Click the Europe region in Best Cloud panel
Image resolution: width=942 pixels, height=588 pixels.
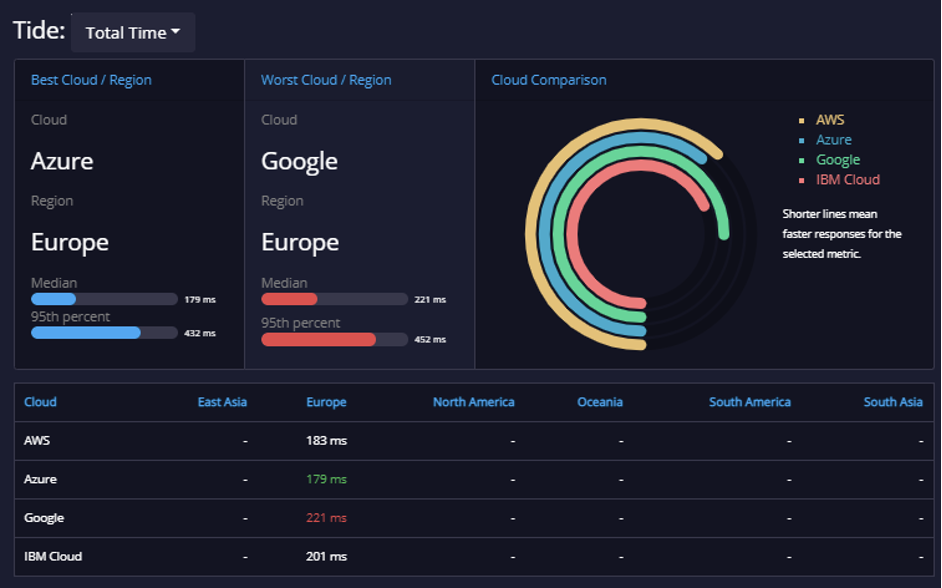pyautogui.click(x=70, y=243)
